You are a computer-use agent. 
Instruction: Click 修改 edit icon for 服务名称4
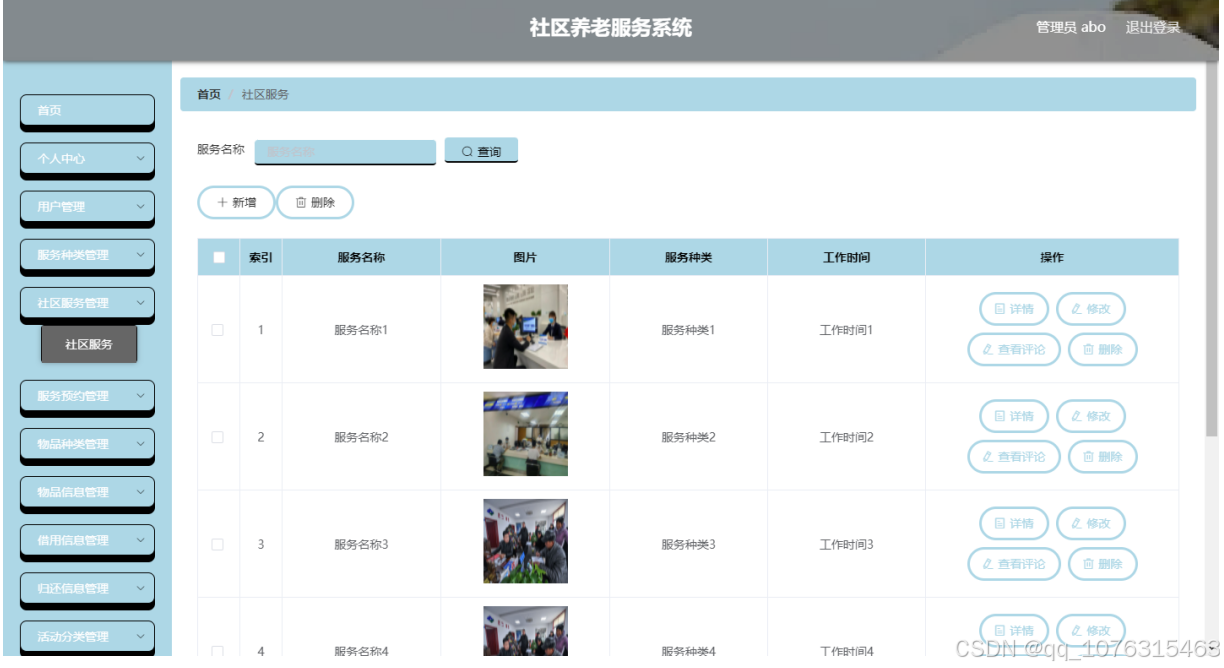coord(1077,630)
